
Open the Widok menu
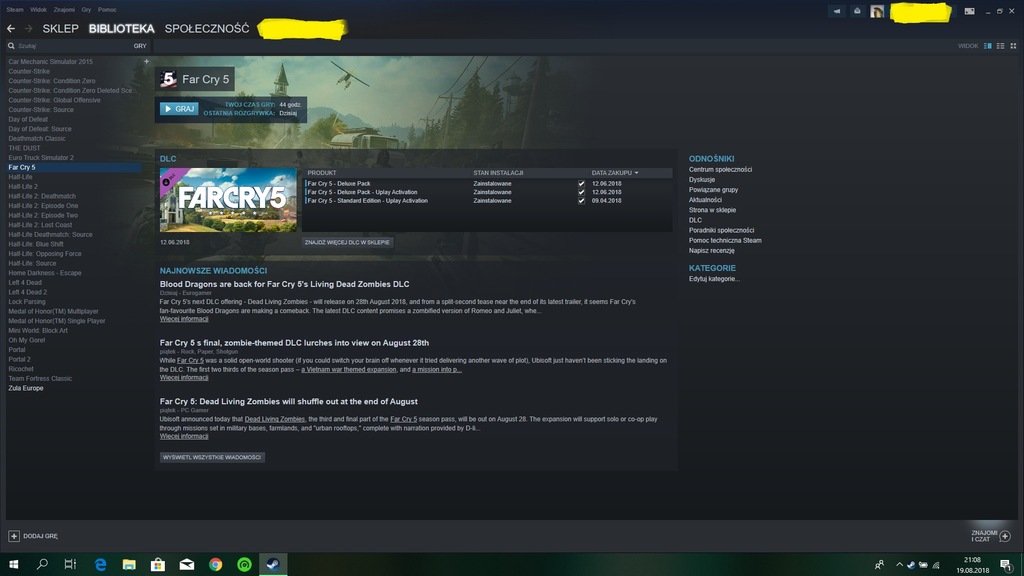click(39, 10)
